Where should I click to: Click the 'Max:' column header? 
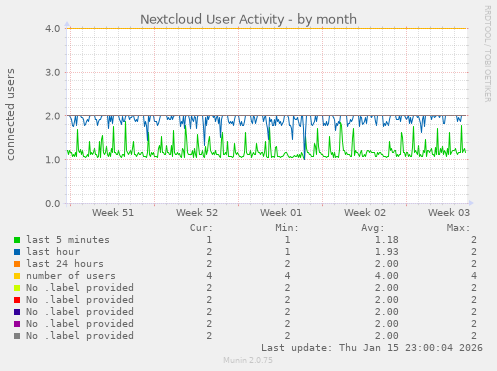pyautogui.click(x=458, y=228)
